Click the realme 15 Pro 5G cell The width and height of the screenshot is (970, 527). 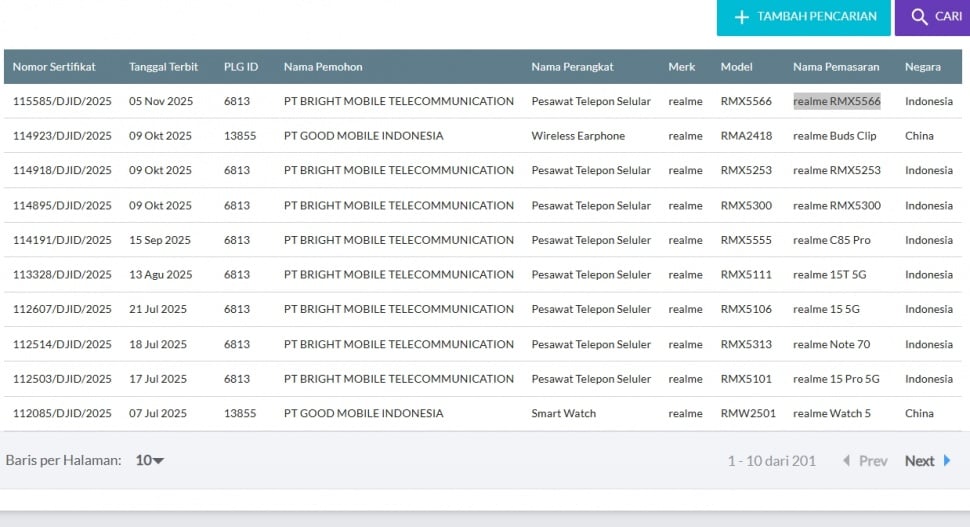point(836,379)
